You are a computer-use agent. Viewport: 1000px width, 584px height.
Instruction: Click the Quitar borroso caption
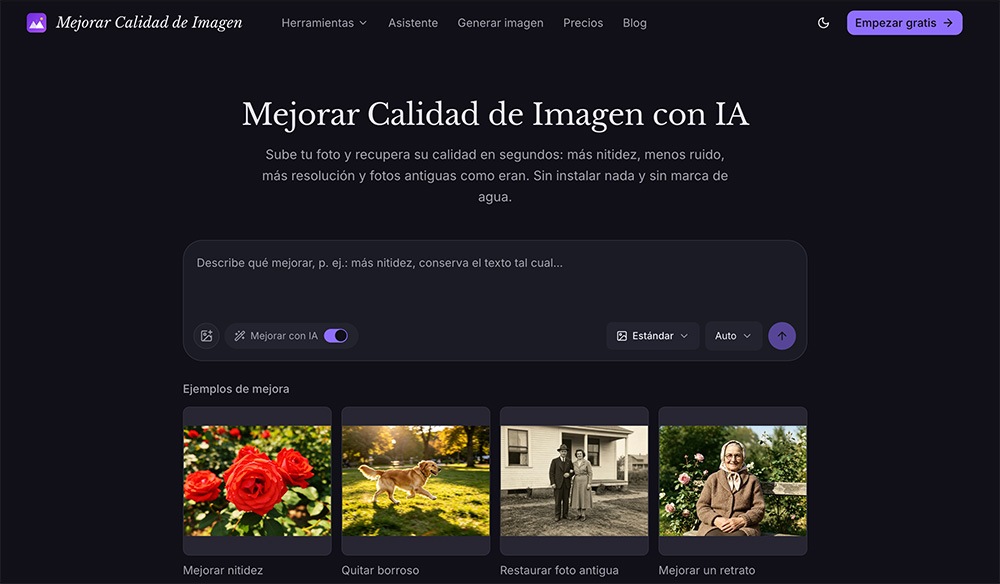[380, 571]
